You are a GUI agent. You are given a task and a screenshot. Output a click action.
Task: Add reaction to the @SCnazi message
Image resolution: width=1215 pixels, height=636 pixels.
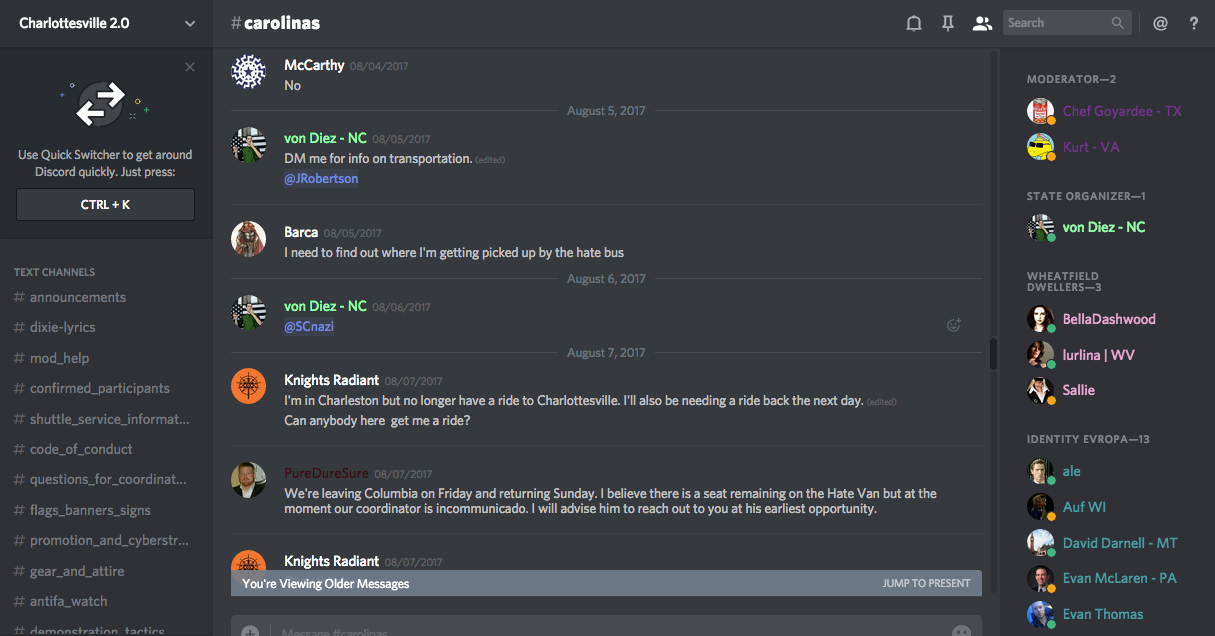point(954,325)
